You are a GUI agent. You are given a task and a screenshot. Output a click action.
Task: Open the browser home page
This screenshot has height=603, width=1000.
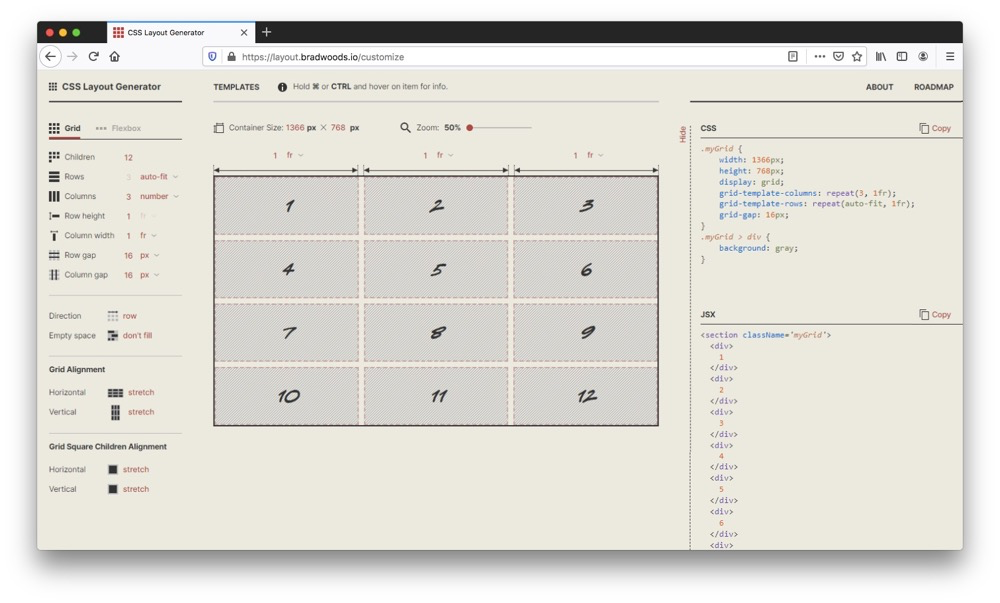click(115, 57)
